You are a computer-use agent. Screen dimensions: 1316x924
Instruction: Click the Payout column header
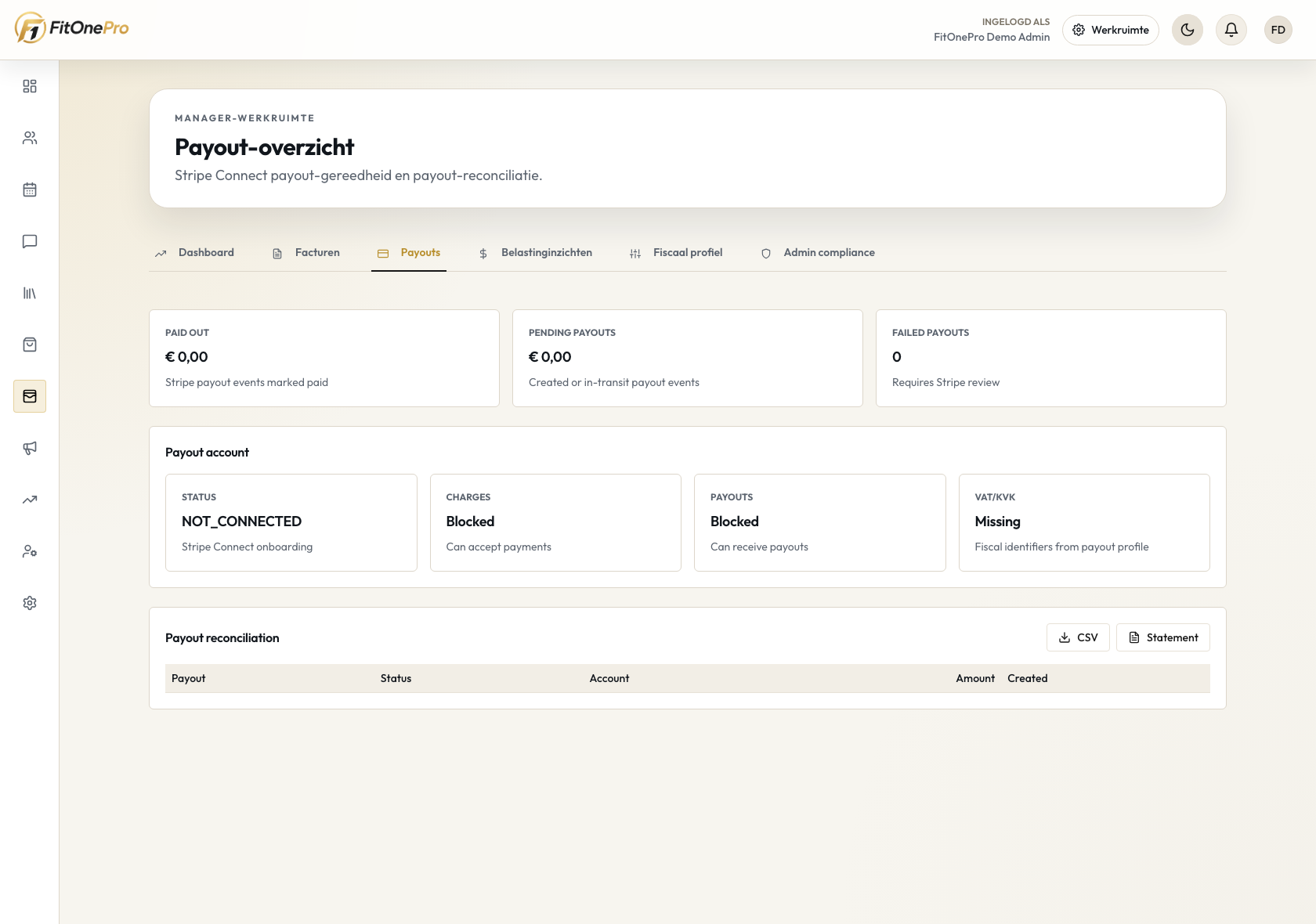pyautogui.click(x=189, y=678)
